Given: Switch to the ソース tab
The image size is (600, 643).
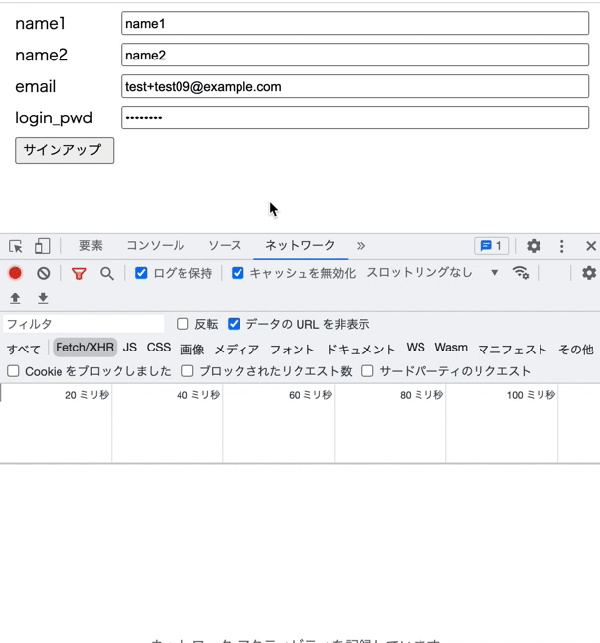Looking at the screenshot, I should (x=225, y=246).
